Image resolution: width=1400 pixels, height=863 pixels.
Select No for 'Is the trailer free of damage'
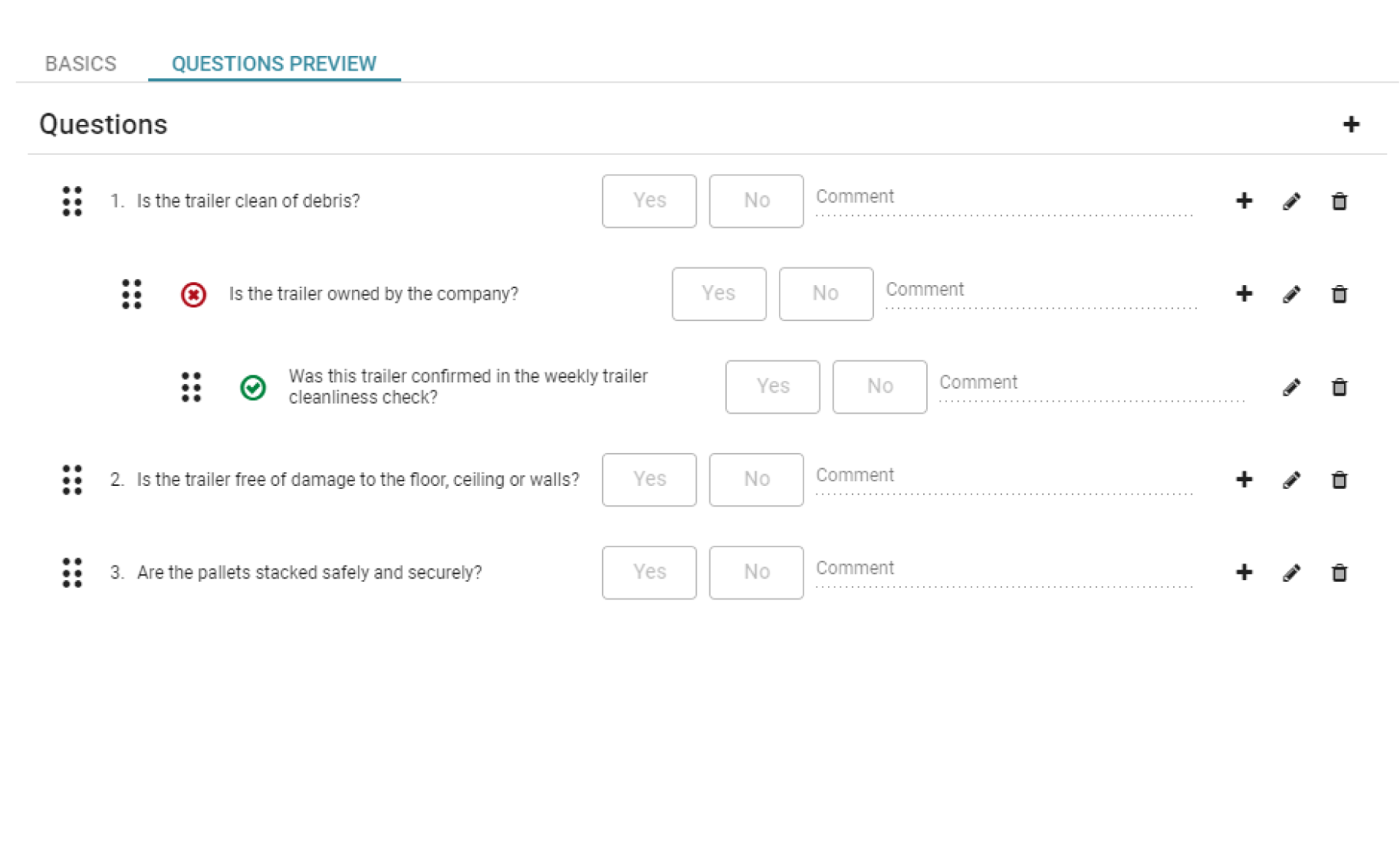point(755,480)
